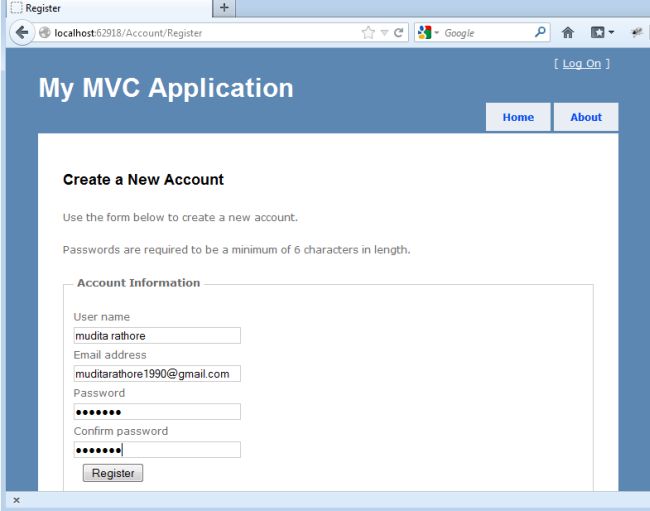The height and width of the screenshot is (511, 650).
Task: Click the localhost URL address field
Action: click(199, 33)
